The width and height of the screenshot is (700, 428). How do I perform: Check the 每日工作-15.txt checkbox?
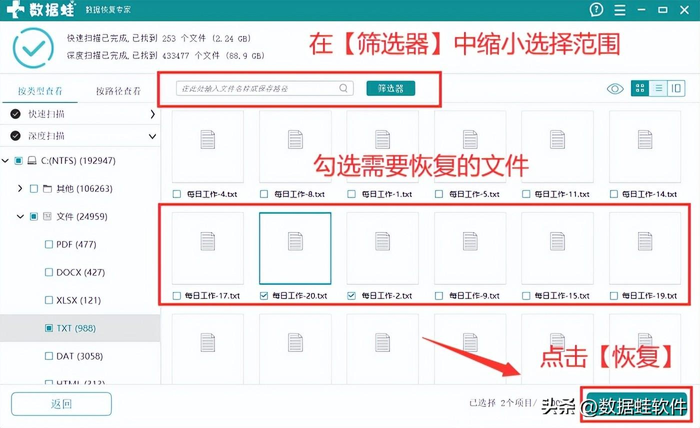tap(526, 295)
